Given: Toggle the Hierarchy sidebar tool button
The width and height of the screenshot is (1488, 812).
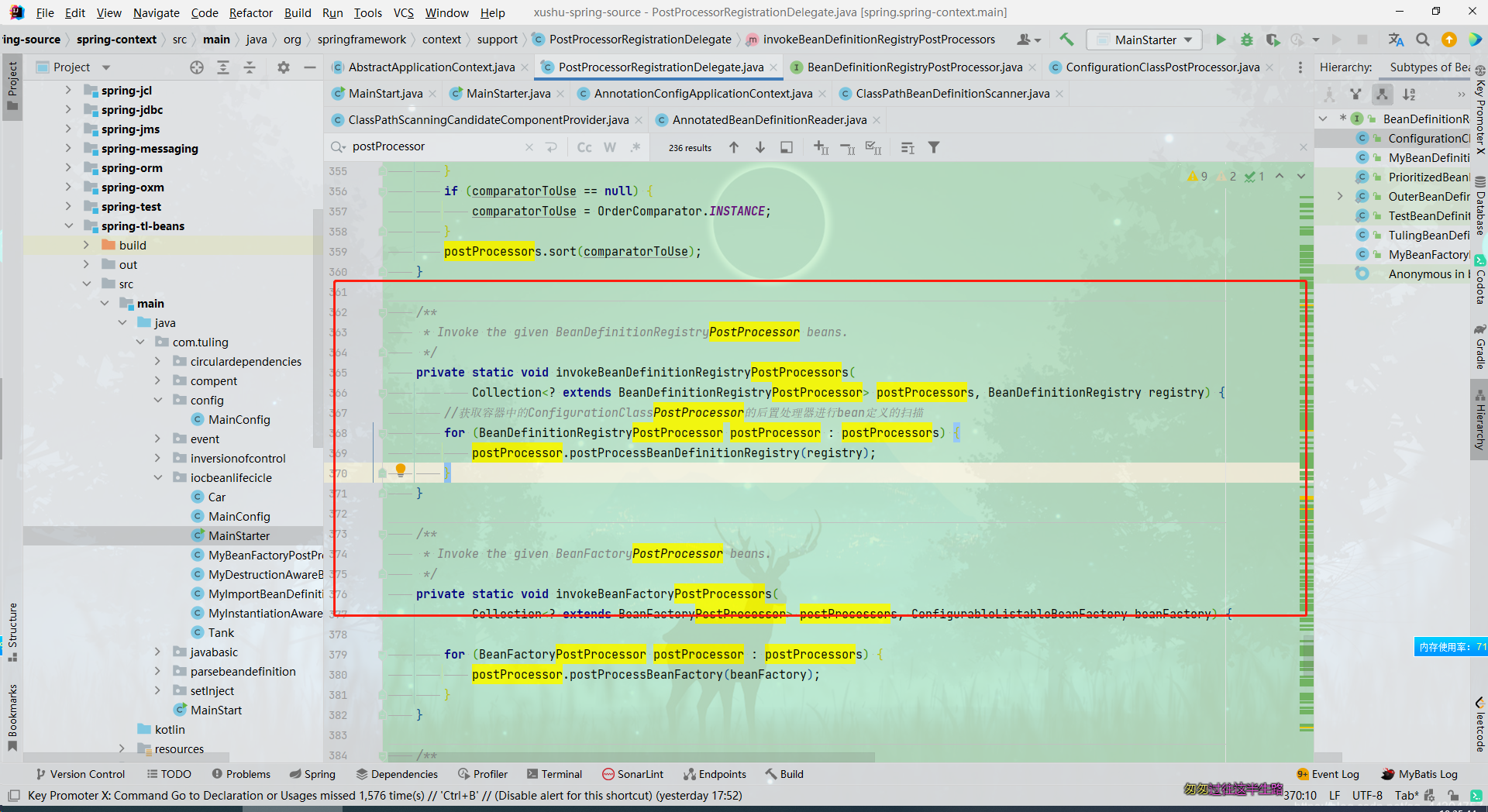Looking at the screenshot, I should [1480, 419].
